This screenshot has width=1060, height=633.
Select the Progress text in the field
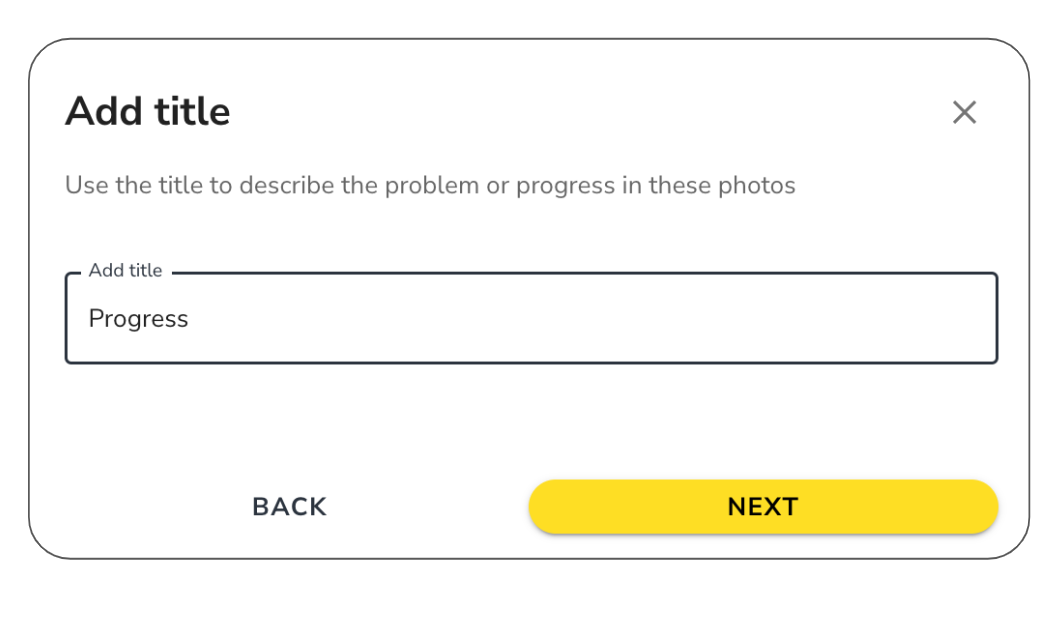[138, 318]
